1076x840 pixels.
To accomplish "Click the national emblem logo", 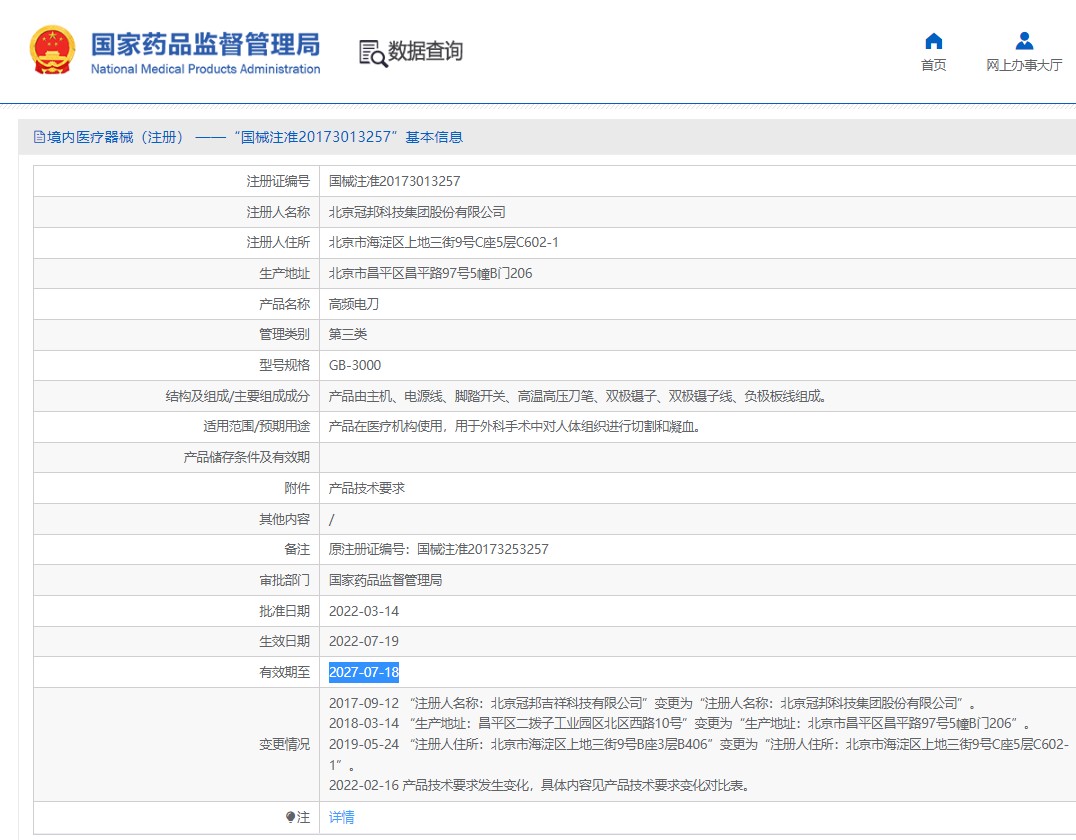I will click(x=52, y=50).
